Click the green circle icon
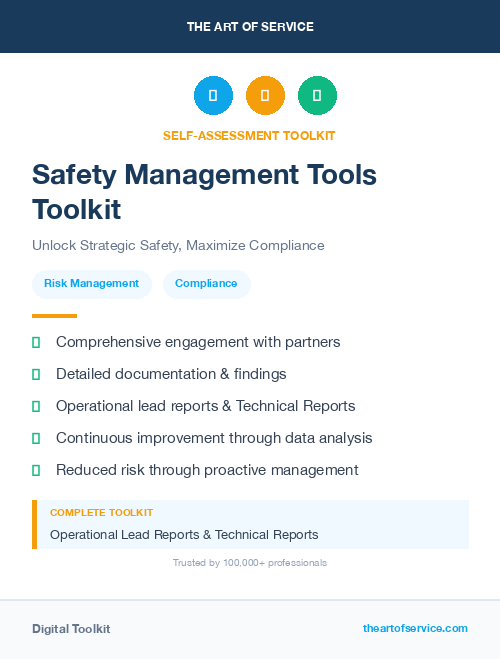Viewport: 500px width, 659px height. pos(317,95)
